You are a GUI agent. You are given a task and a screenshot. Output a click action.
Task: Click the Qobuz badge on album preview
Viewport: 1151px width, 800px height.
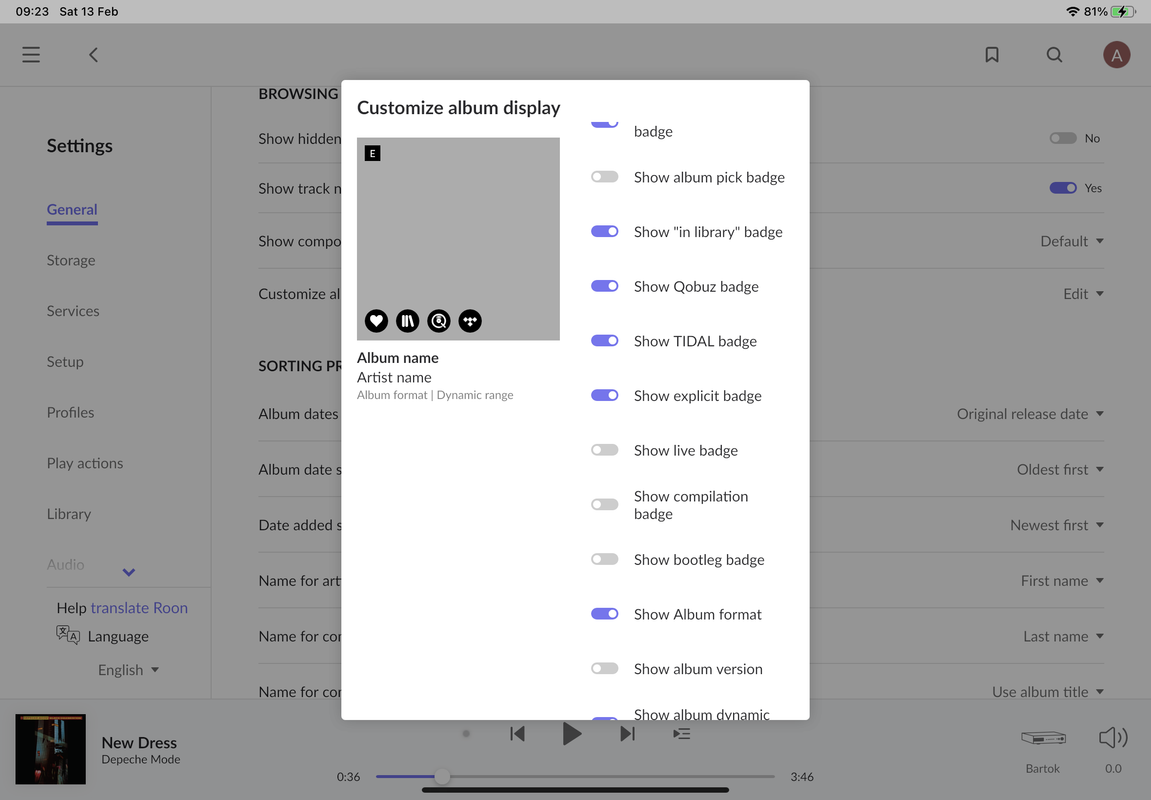(x=439, y=321)
